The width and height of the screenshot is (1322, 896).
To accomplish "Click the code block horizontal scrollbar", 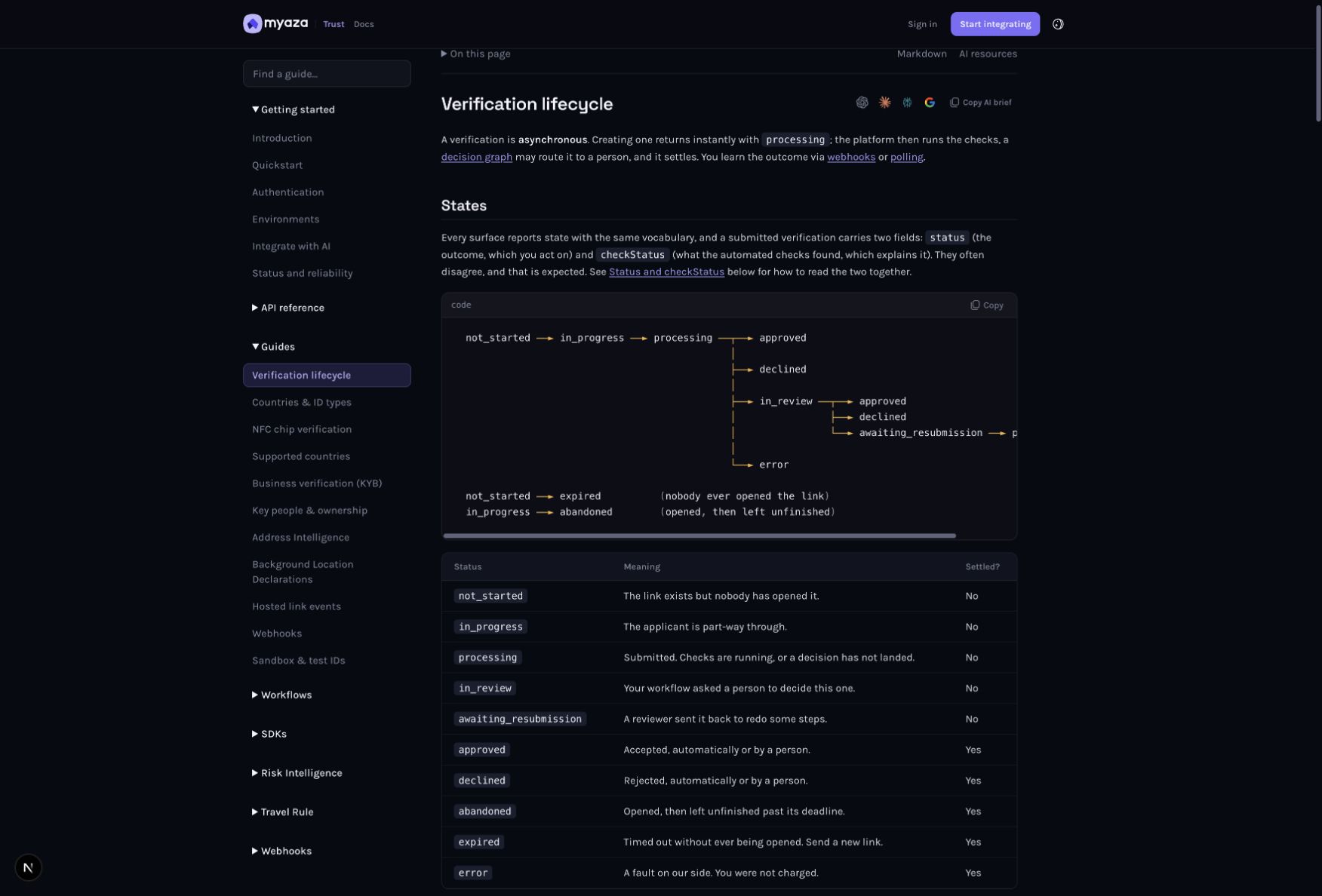I will (699, 535).
